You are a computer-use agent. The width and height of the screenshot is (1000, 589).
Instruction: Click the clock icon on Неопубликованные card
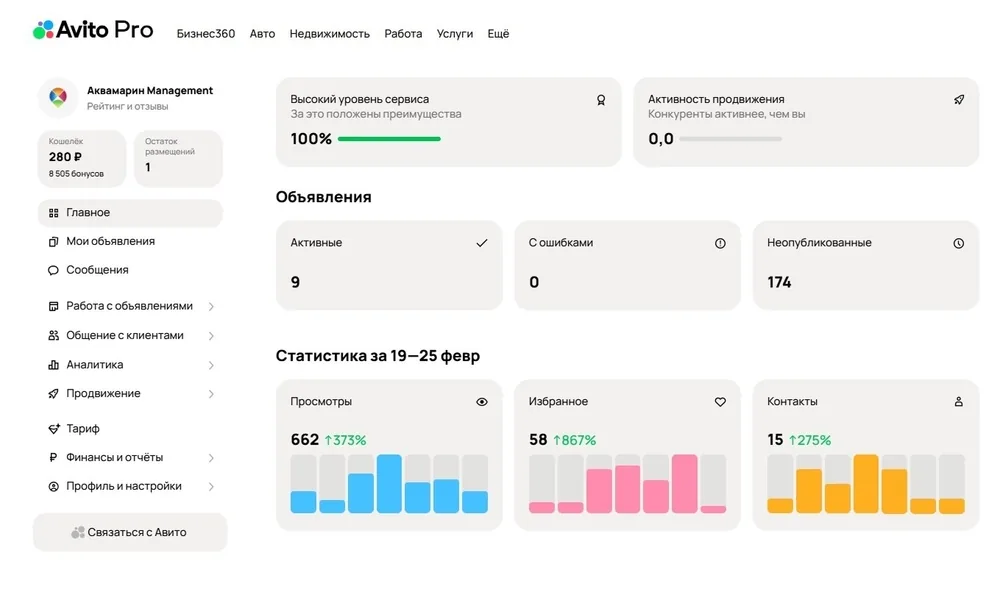(x=959, y=243)
